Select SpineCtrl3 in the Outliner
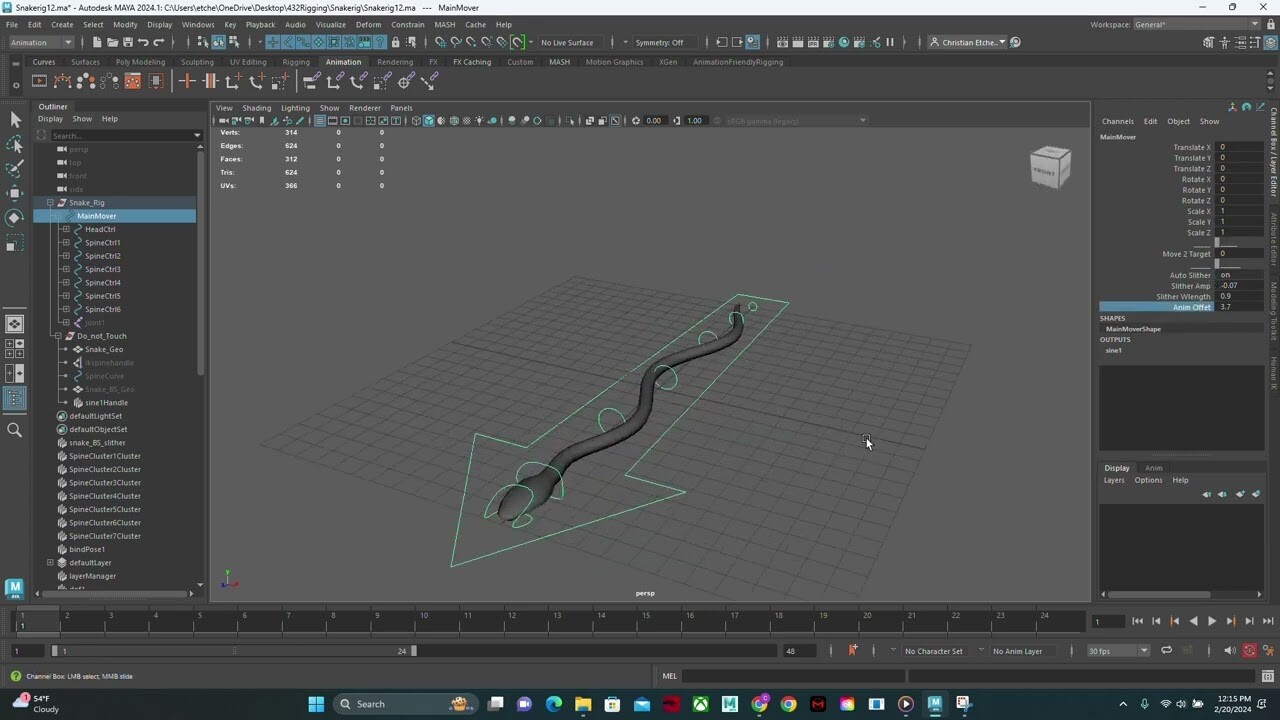1280x720 pixels. [103, 269]
